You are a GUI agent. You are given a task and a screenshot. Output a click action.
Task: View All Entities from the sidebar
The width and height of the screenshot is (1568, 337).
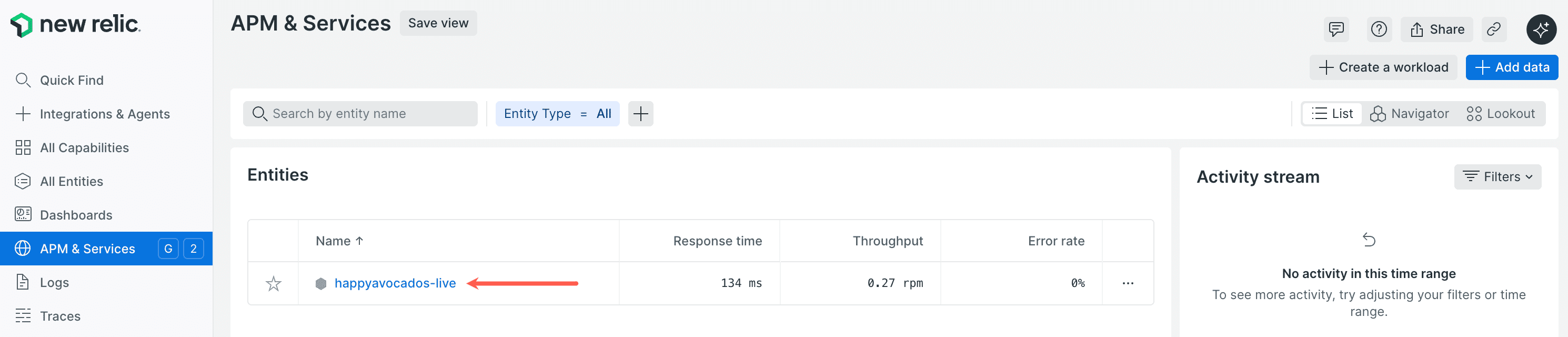pyautogui.click(x=71, y=181)
